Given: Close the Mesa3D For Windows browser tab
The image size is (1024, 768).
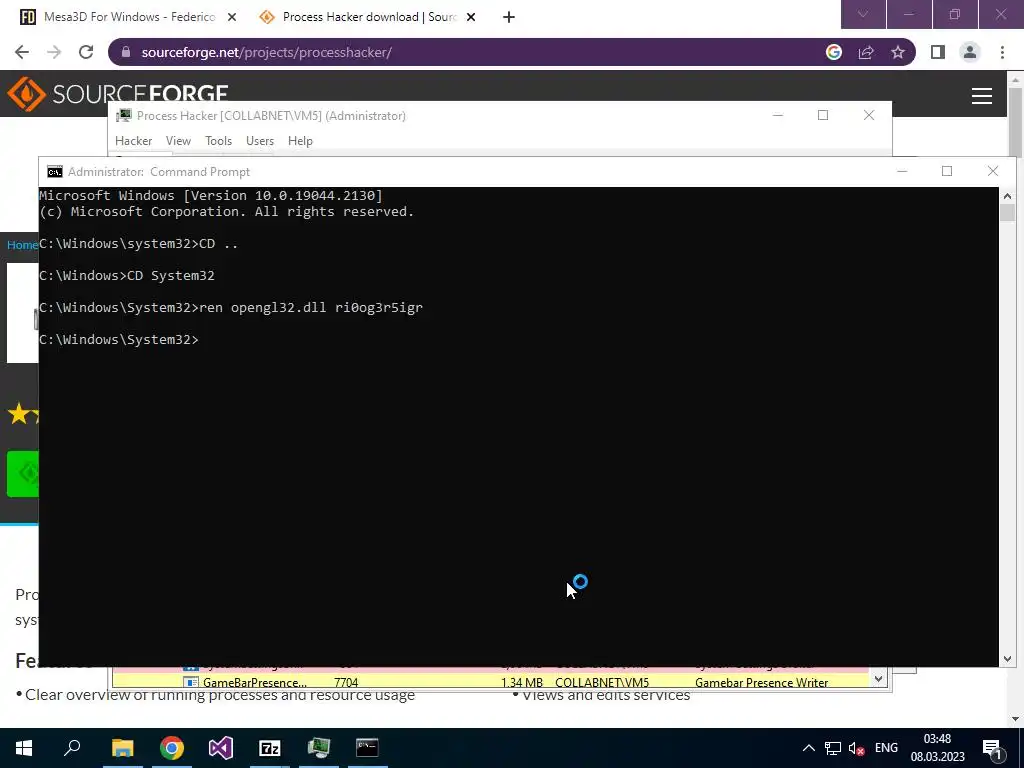Looking at the screenshot, I should coord(231,18).
